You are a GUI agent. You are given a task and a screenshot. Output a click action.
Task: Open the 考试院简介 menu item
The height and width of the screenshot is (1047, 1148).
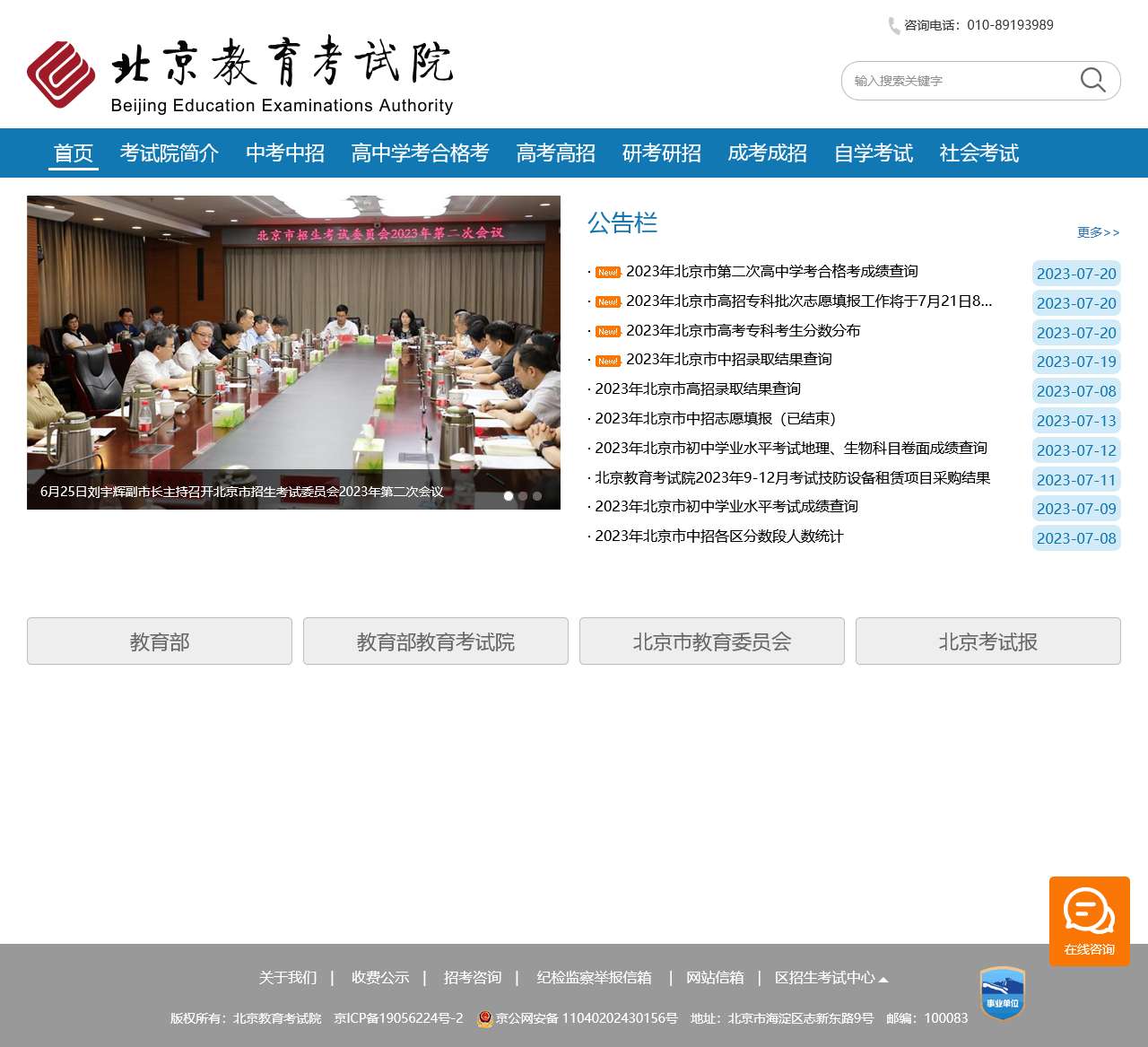pyautogui.click(x=170, y=153)
